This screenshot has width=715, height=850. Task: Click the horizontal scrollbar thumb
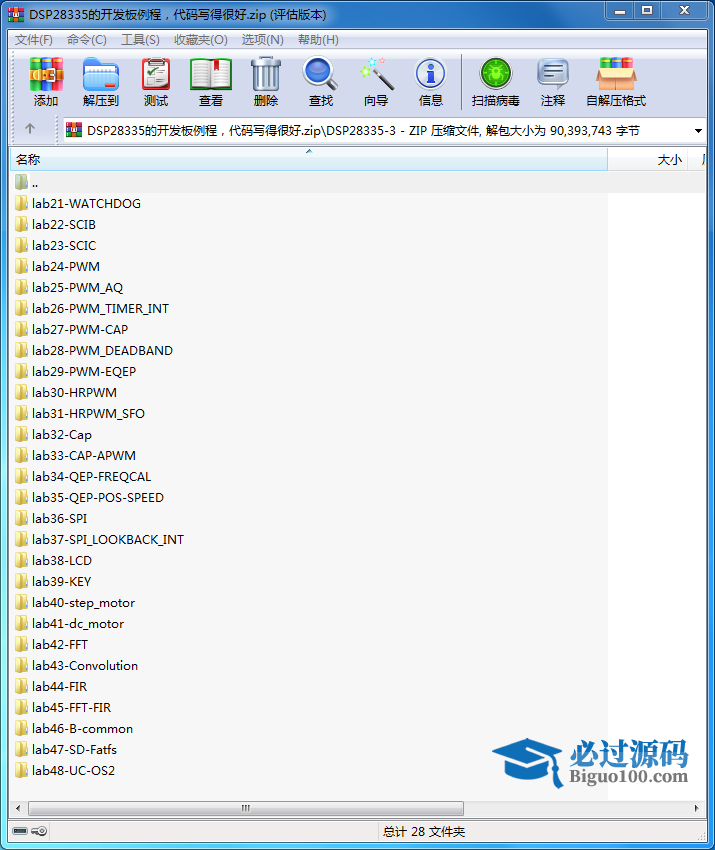[246, 808]
